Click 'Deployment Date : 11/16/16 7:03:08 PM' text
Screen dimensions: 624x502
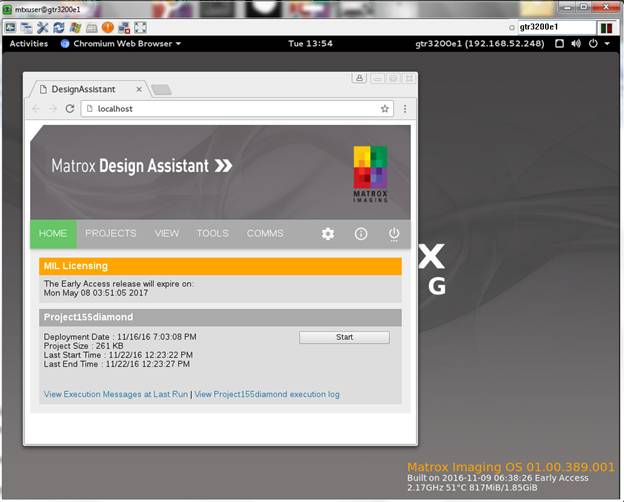120,337
